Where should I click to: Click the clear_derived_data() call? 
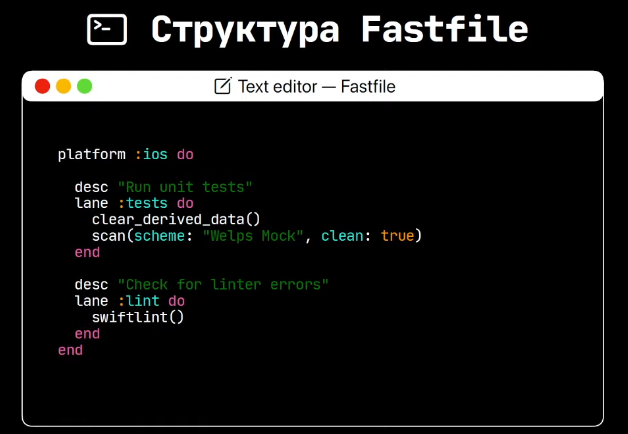coord(176,220)
